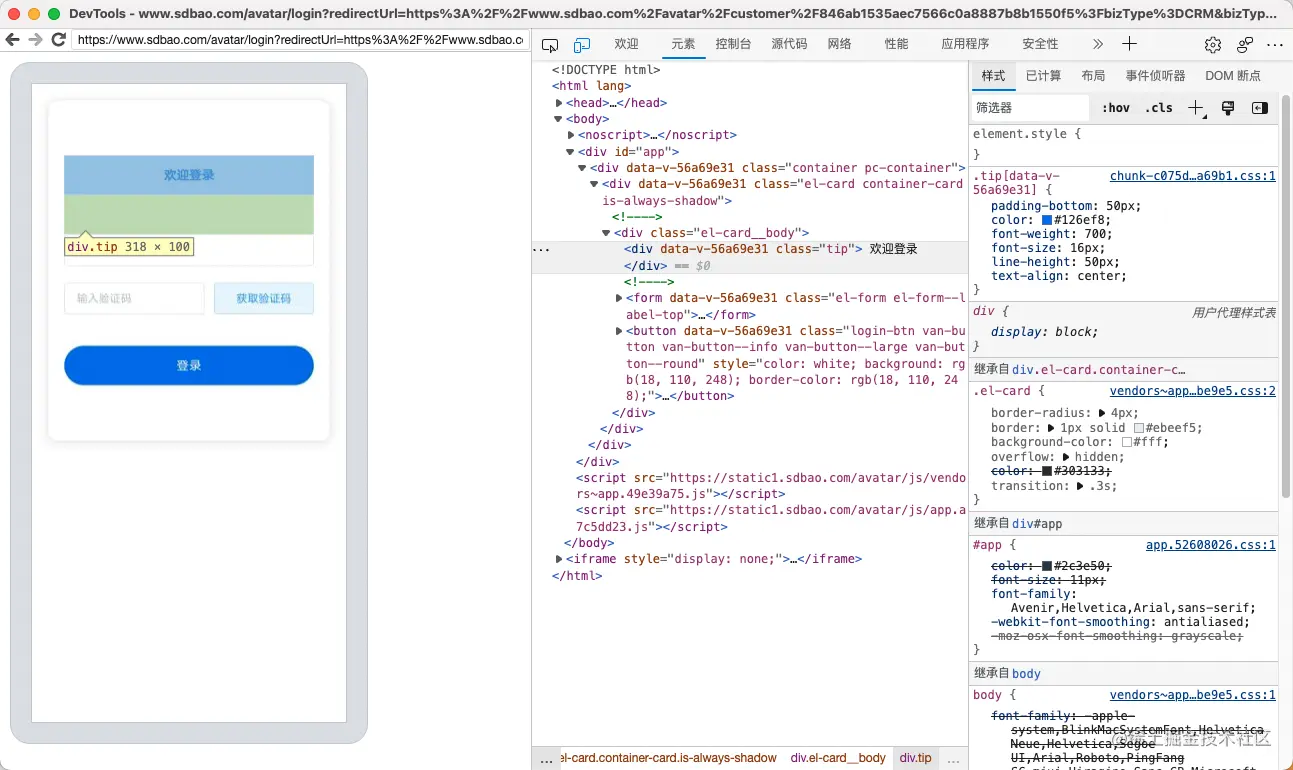
Task: Add a new tool with the plus icon
Action: pyautogui.click(x=1129, y=44)
